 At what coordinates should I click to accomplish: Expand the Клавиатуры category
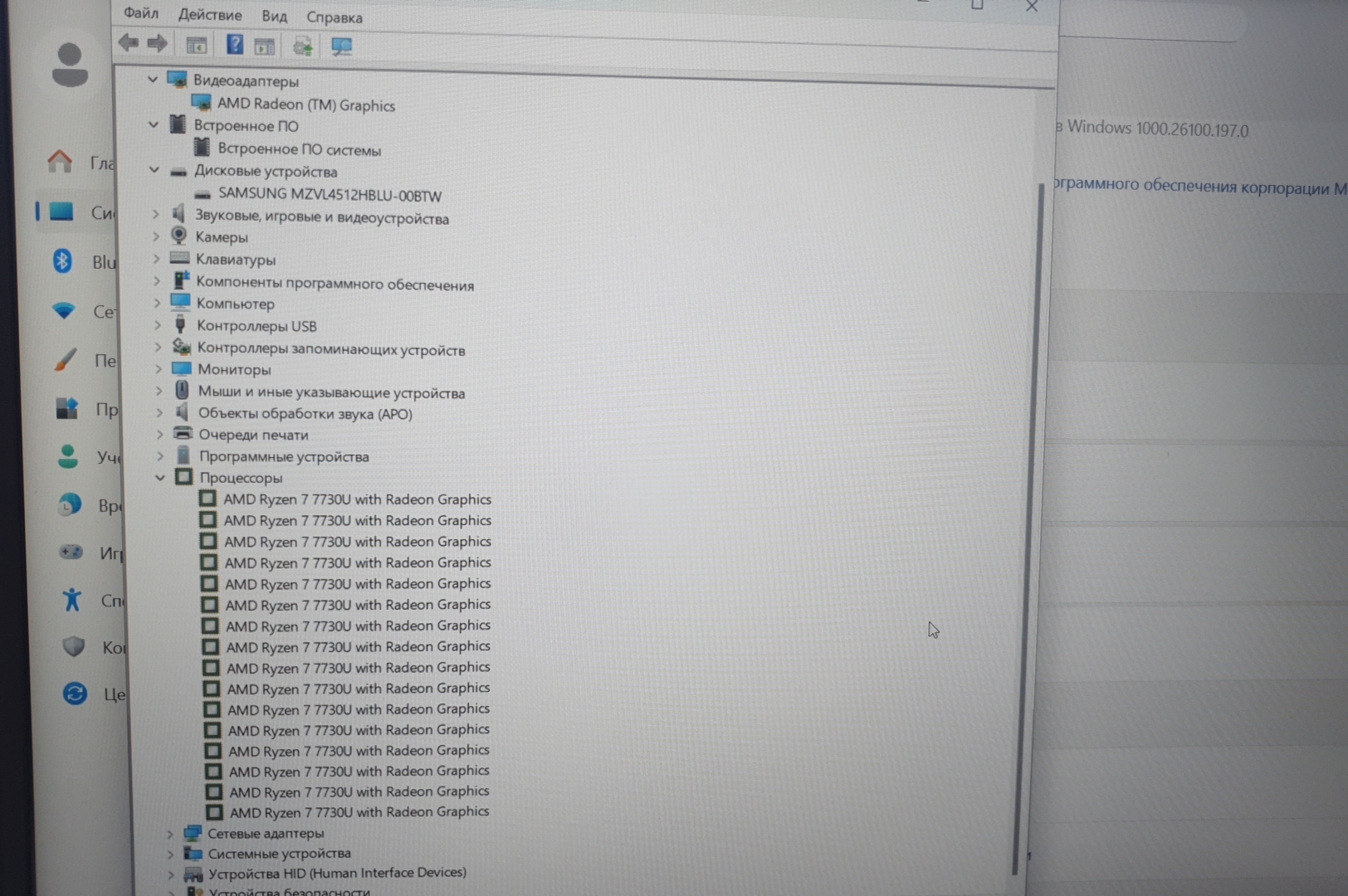click(x=156, y=259)
